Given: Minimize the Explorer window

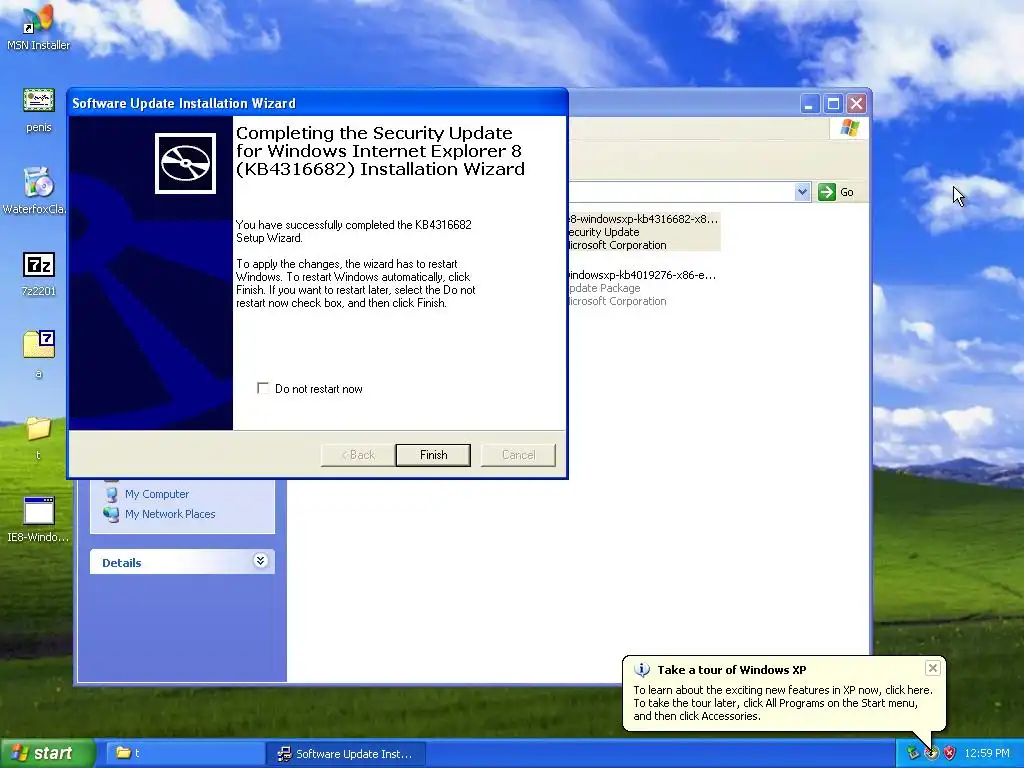Looking at the screenshot, I should [x=809, y=104].
